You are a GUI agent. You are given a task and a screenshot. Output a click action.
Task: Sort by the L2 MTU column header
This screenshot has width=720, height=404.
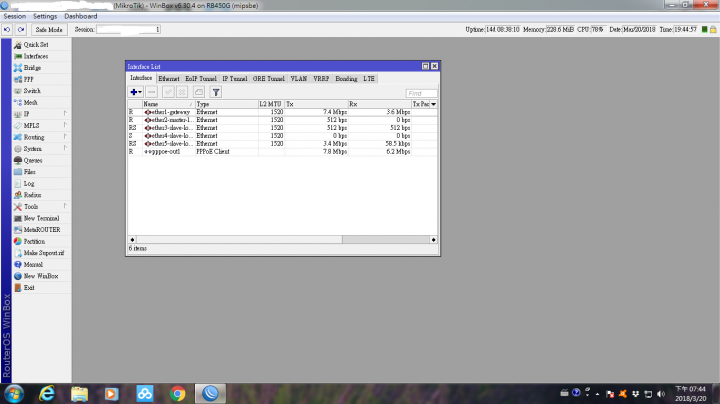(271, 104)
